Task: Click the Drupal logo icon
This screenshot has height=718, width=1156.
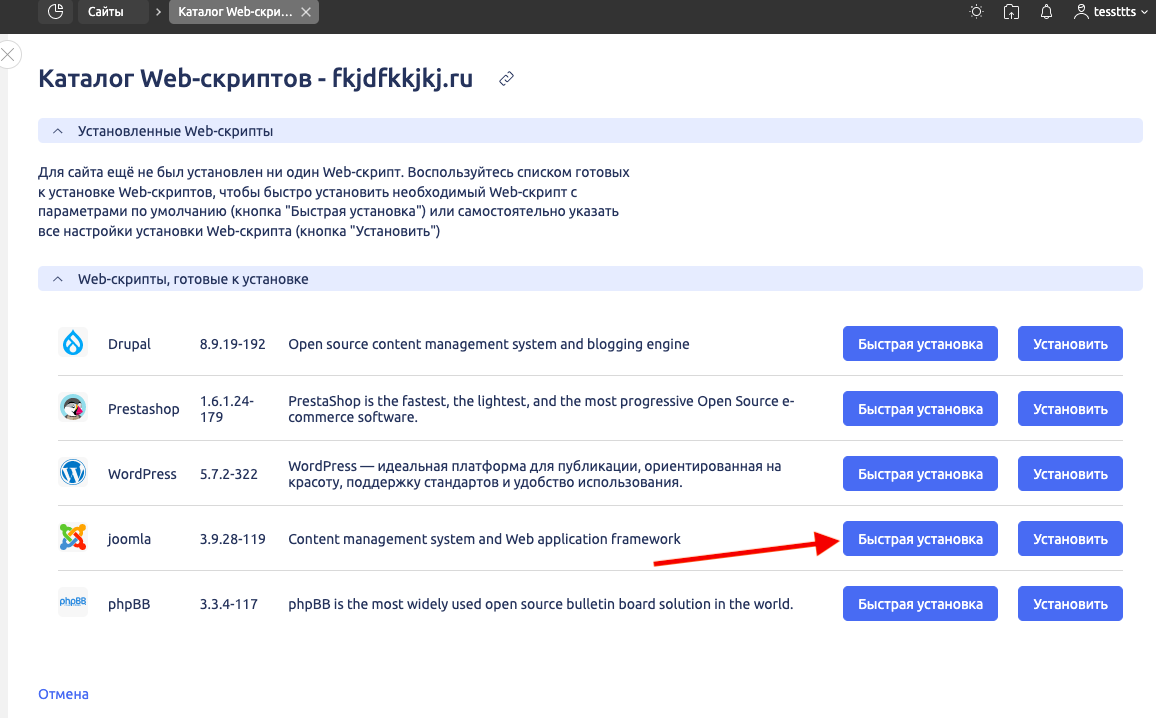Action: tap(73, 343)
